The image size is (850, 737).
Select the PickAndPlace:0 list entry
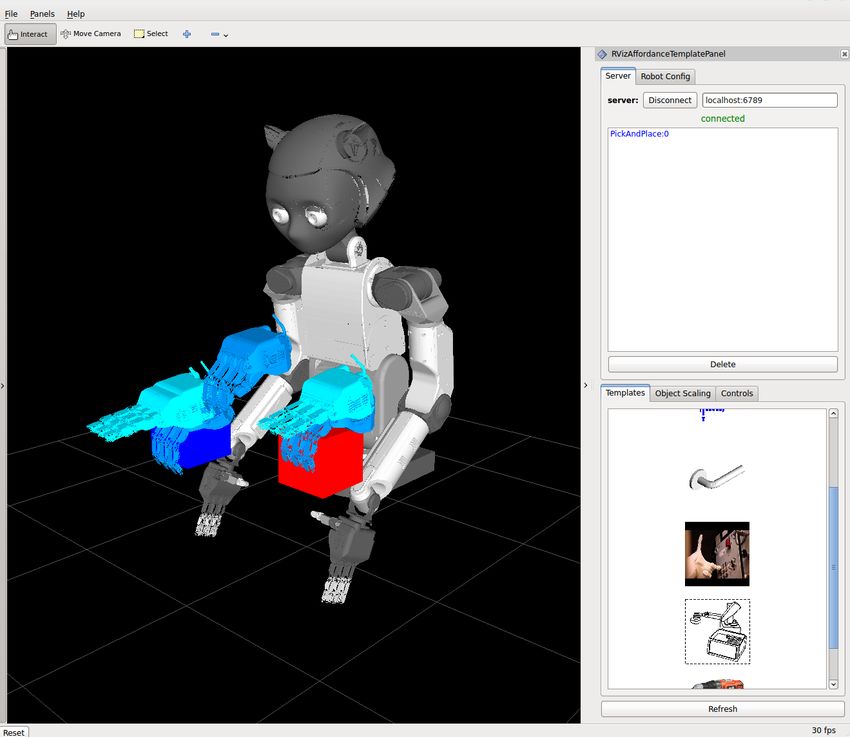coord(639,134)
